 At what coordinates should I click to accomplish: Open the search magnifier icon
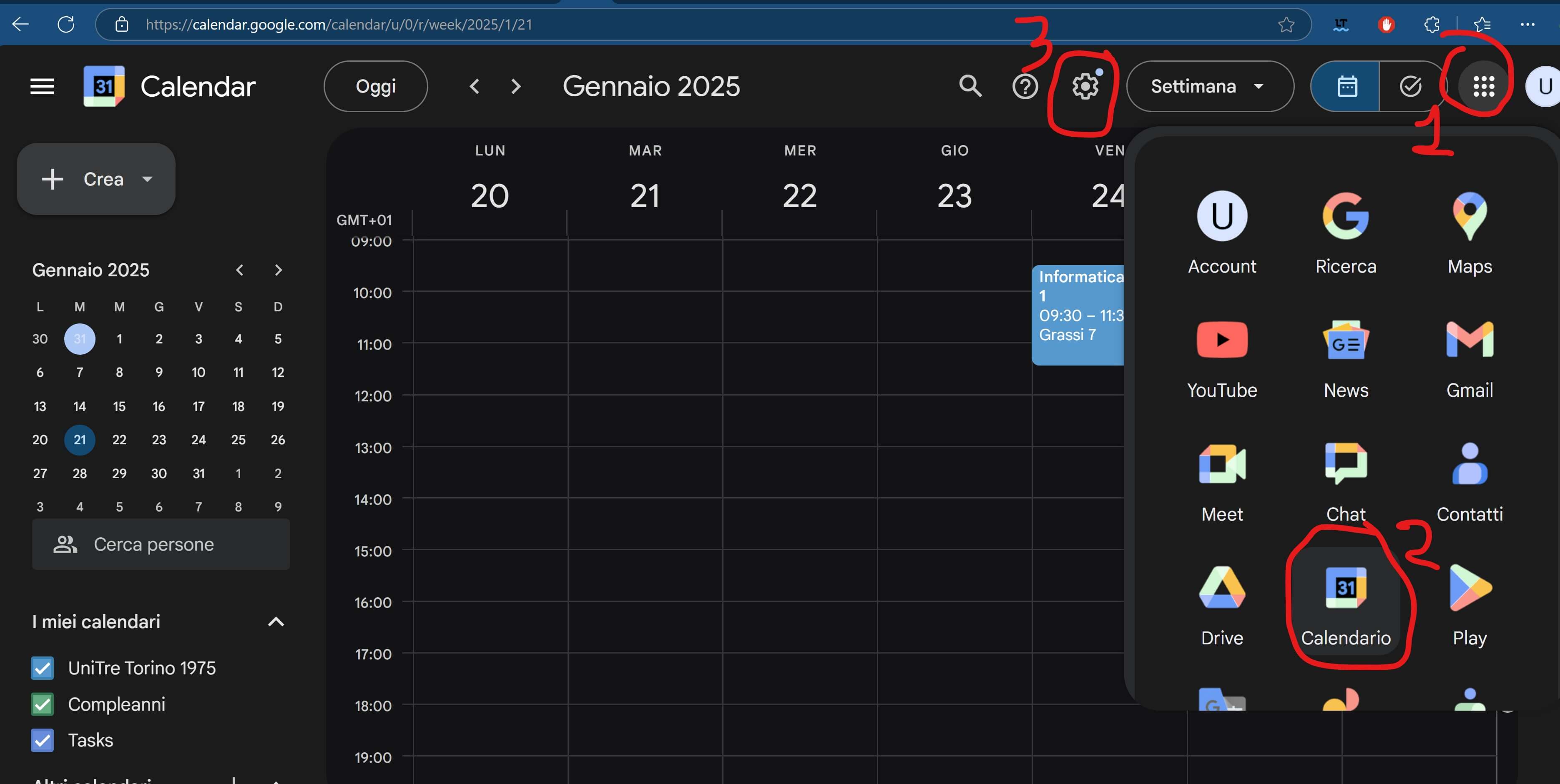970,86
